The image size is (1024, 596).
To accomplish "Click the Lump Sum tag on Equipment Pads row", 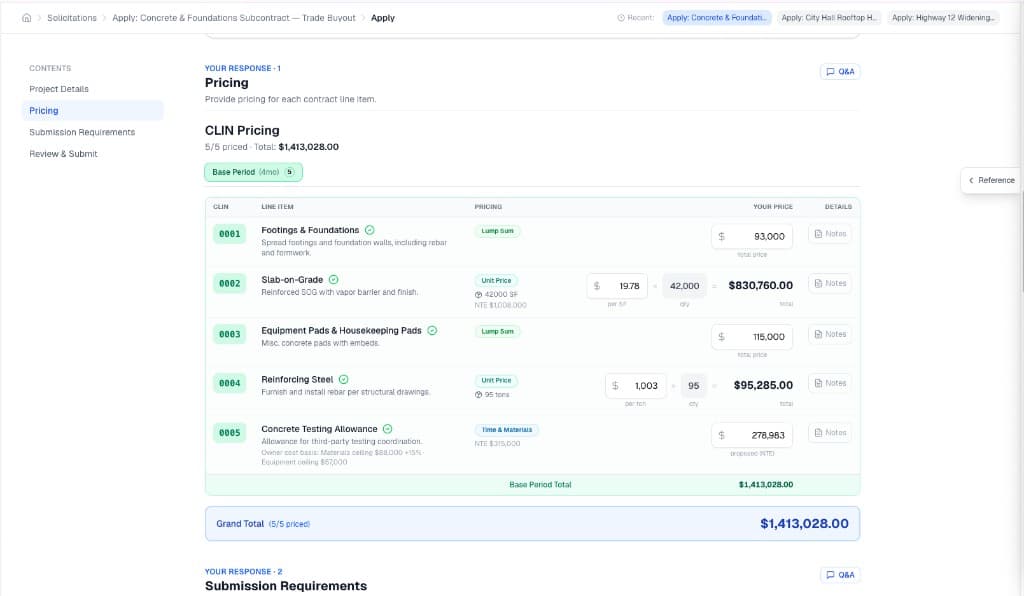I will coord(497,332).
